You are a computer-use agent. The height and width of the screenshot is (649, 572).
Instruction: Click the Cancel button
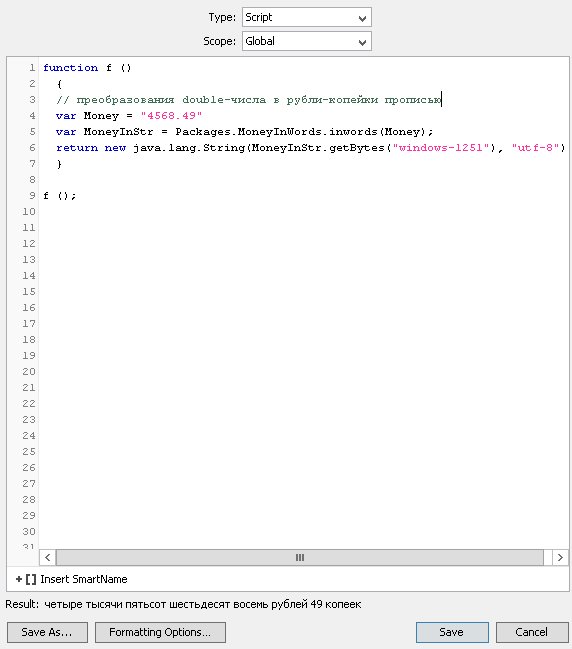[532, 632]
